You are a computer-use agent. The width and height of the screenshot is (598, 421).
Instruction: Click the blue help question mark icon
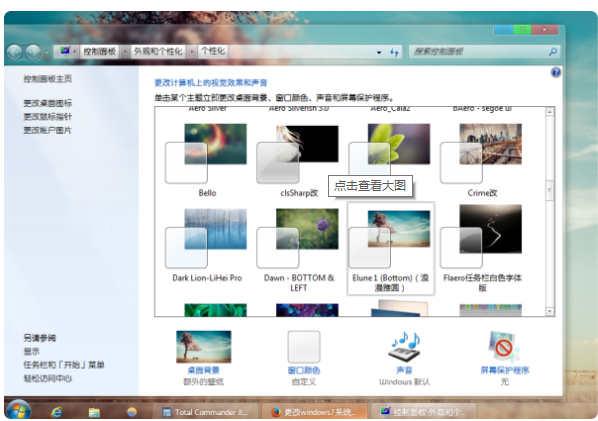(556, 72)
